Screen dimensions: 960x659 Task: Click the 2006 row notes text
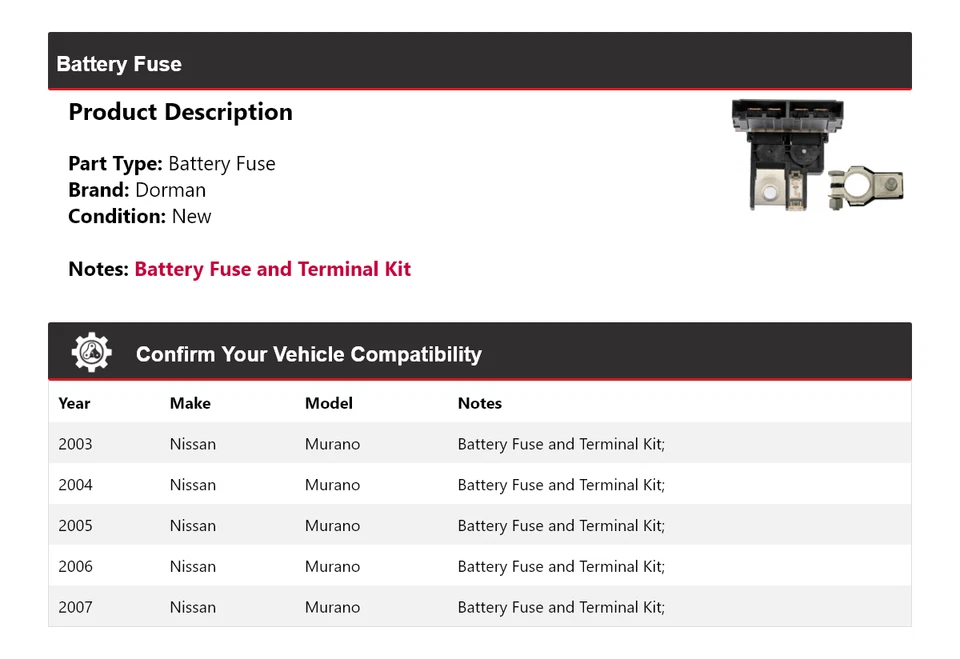(x=561, y=566)
